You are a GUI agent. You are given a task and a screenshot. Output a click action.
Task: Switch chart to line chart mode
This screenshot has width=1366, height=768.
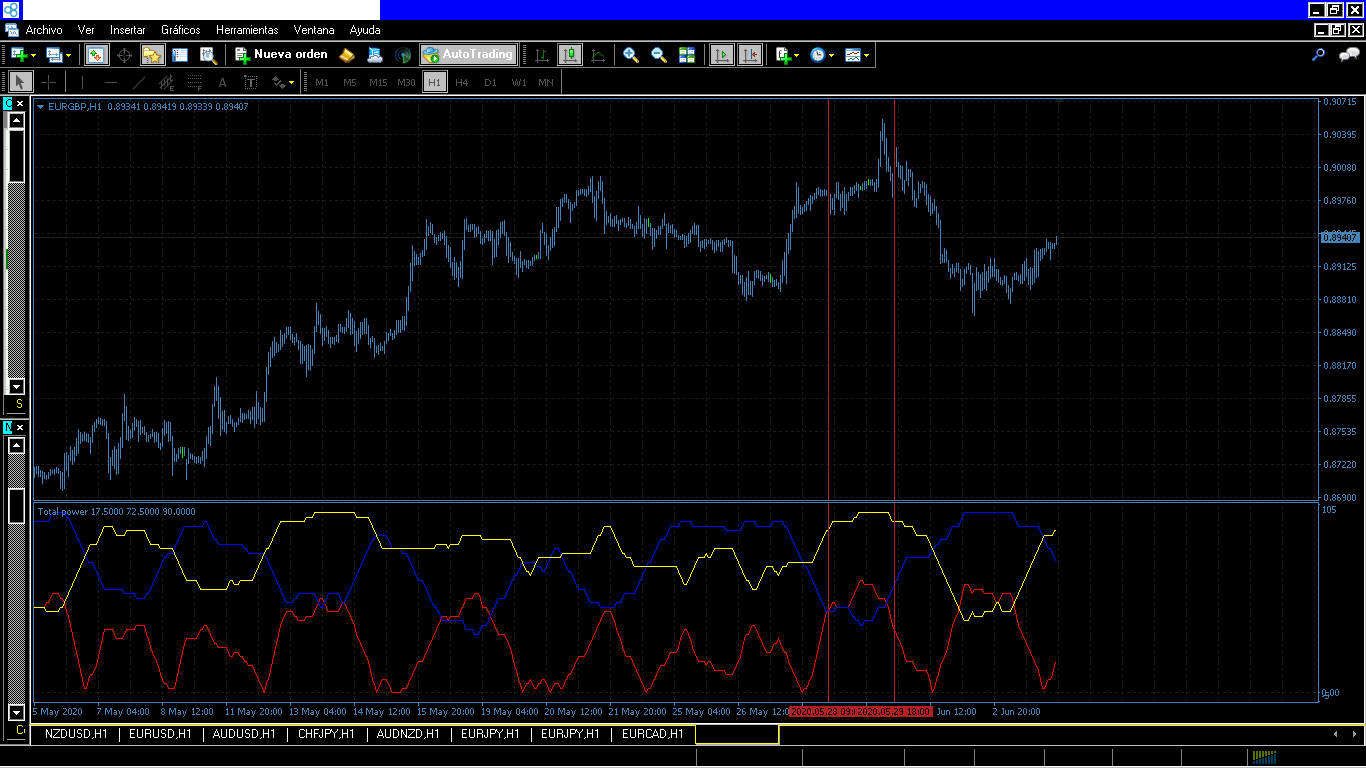click(x=598, y=55)
